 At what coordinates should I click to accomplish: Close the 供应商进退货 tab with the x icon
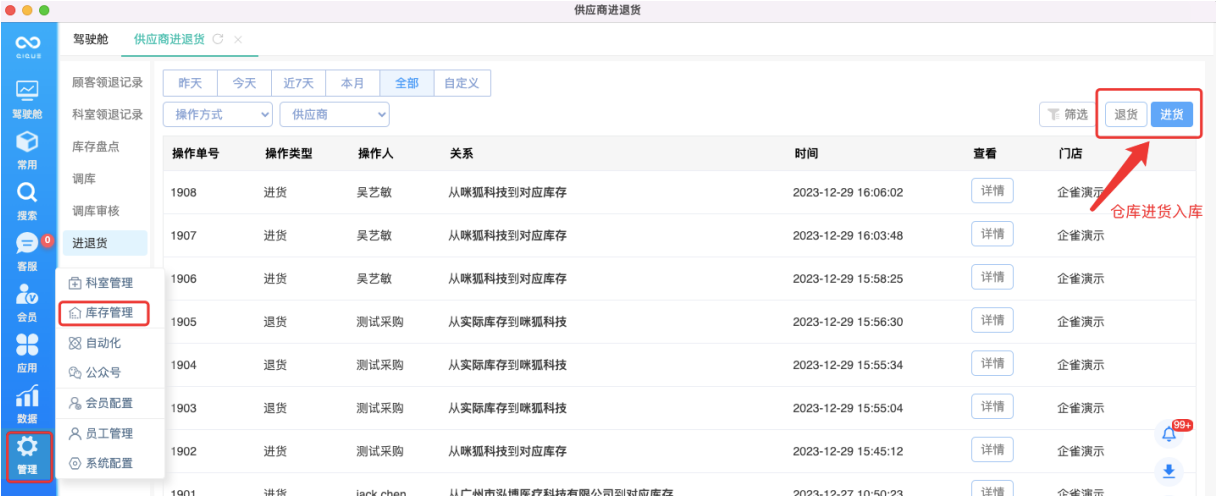point(238,39)
